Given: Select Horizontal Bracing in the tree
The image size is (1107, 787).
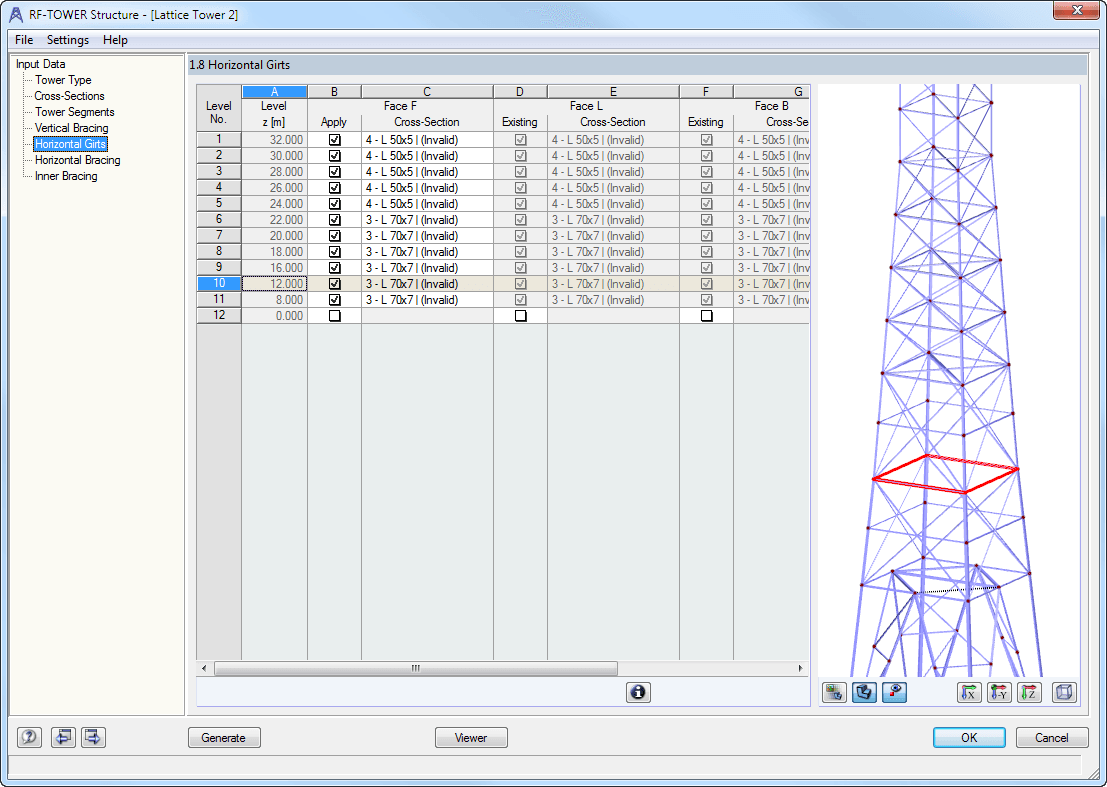Looking at the screenshot, I should pyautogui.click(x=78, y=160).
